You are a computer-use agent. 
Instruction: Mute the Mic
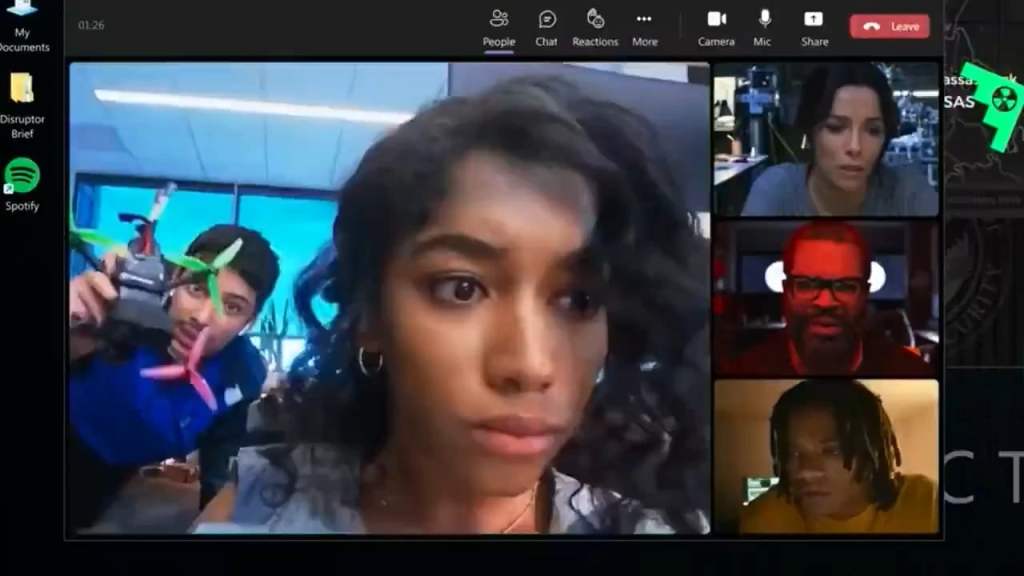tap(763, 27)
